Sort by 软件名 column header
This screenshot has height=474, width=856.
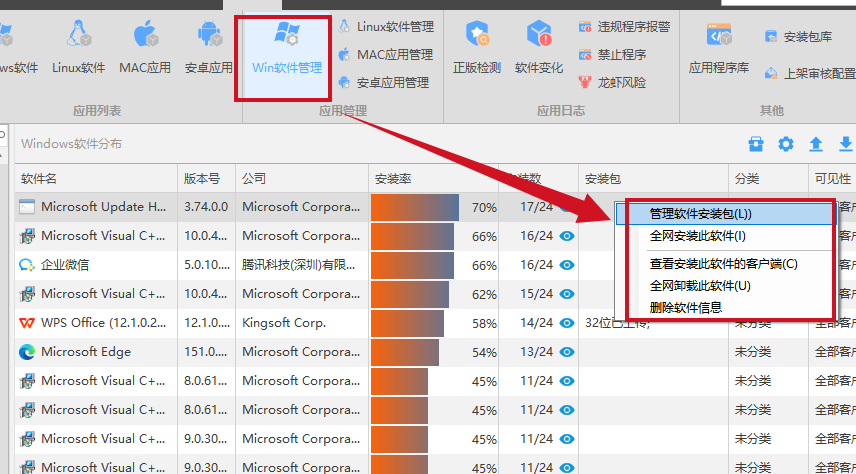97,179
